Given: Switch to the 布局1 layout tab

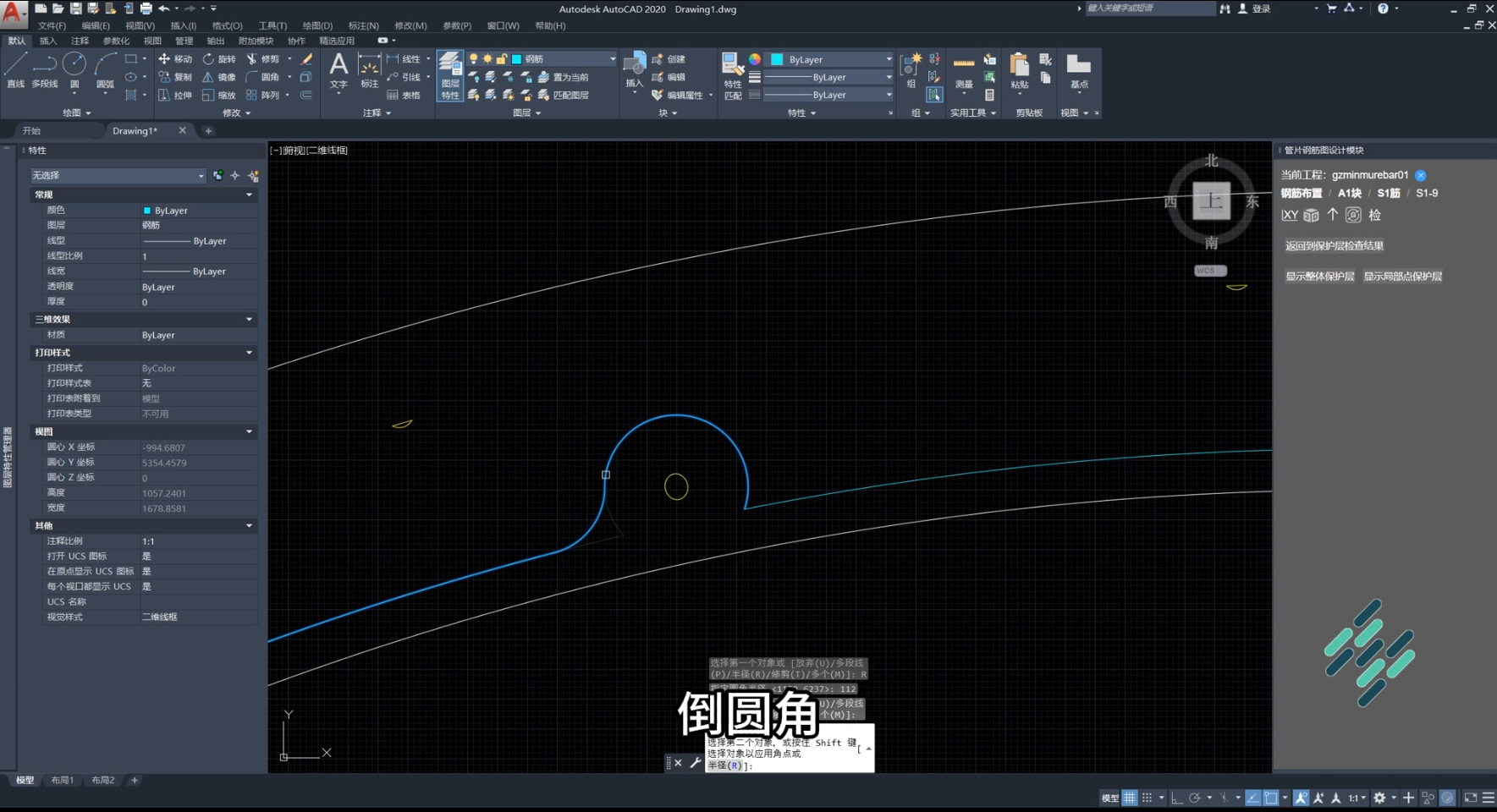Looking at the screenshot, I should coord(62,780).
